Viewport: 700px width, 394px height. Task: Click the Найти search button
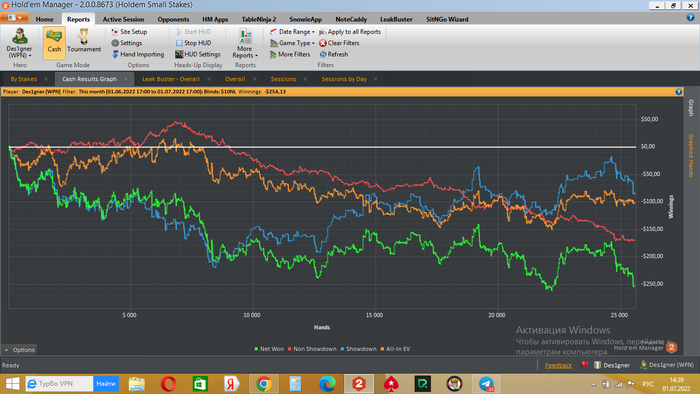pos(106,384)
